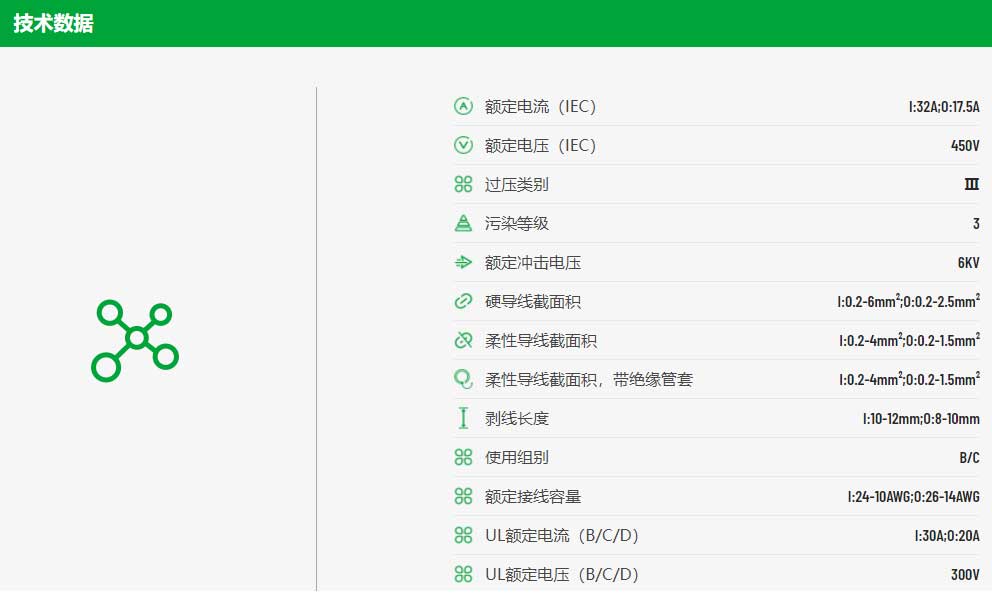Click the I:32A;O:17.5A current value
This screenshot has width=992, height=595.
(944, 106)
